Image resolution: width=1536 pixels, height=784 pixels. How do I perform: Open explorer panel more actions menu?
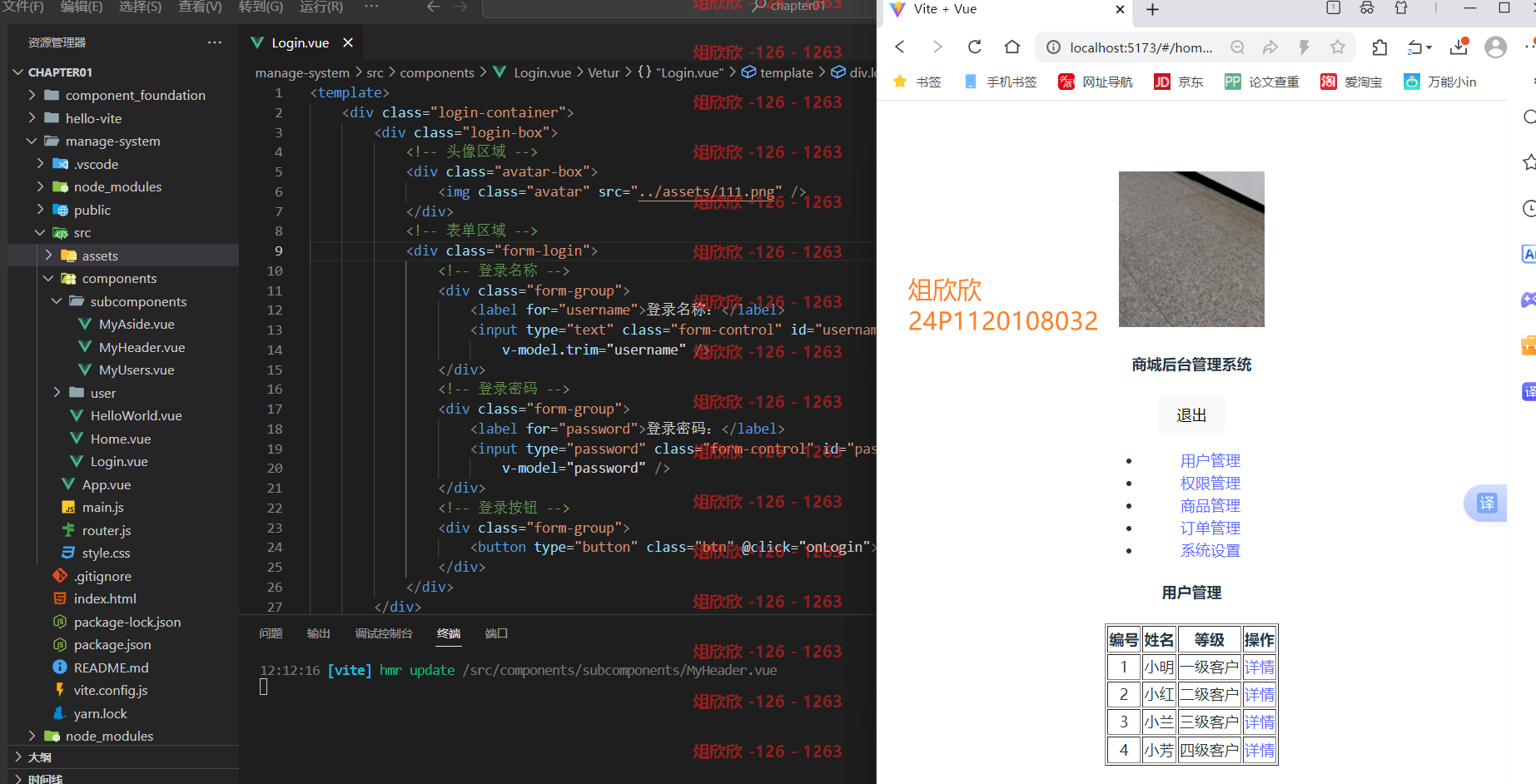pyautogui.click(x=215, y=42)
